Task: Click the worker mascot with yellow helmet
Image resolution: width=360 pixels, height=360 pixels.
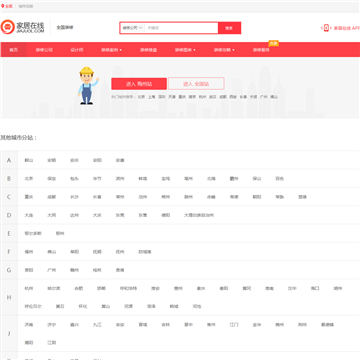Action: pyautogui.click(x=88, y=85)
